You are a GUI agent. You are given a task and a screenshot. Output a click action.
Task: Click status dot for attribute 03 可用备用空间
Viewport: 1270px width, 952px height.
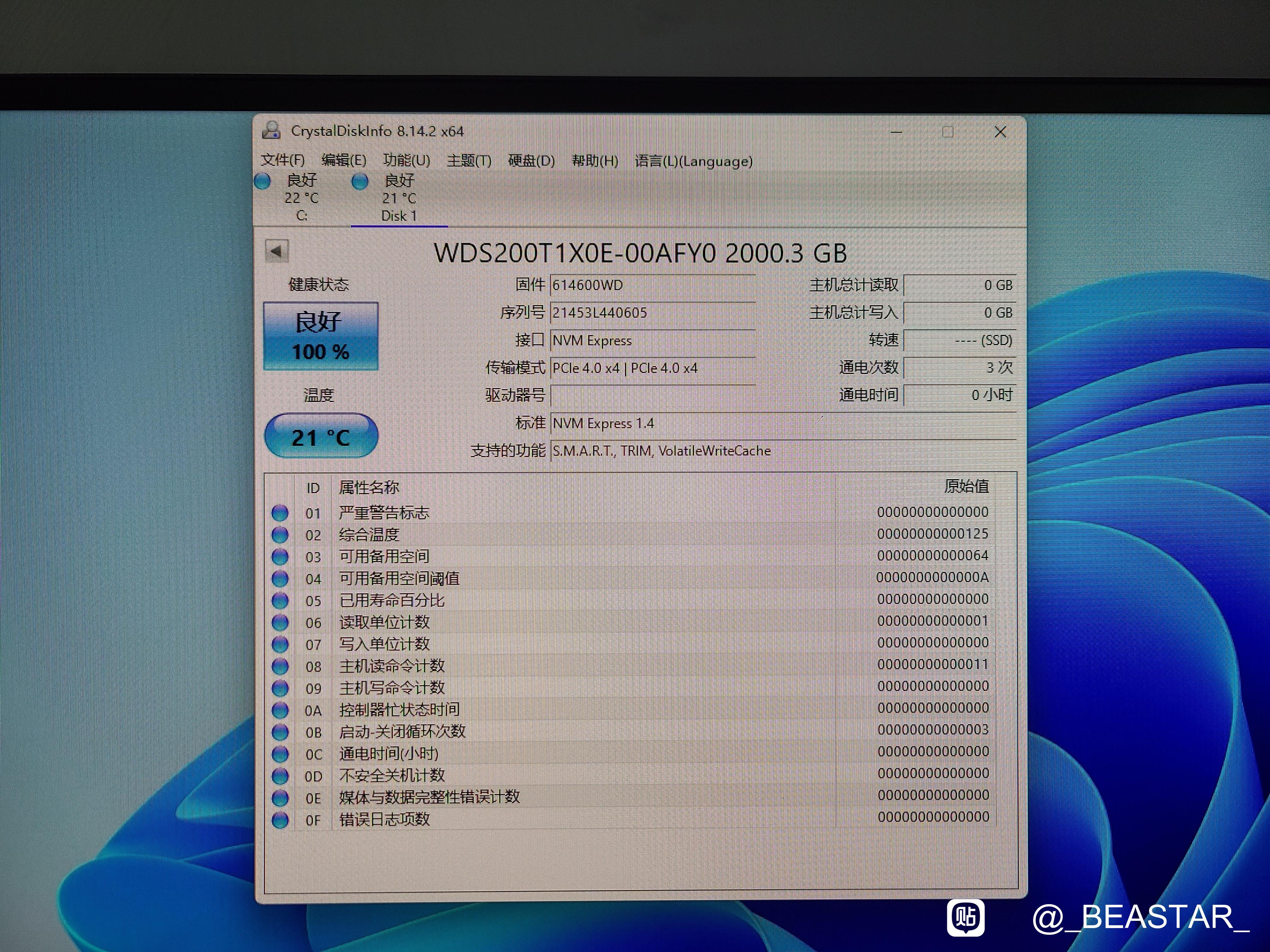click(x=280, y=556)
